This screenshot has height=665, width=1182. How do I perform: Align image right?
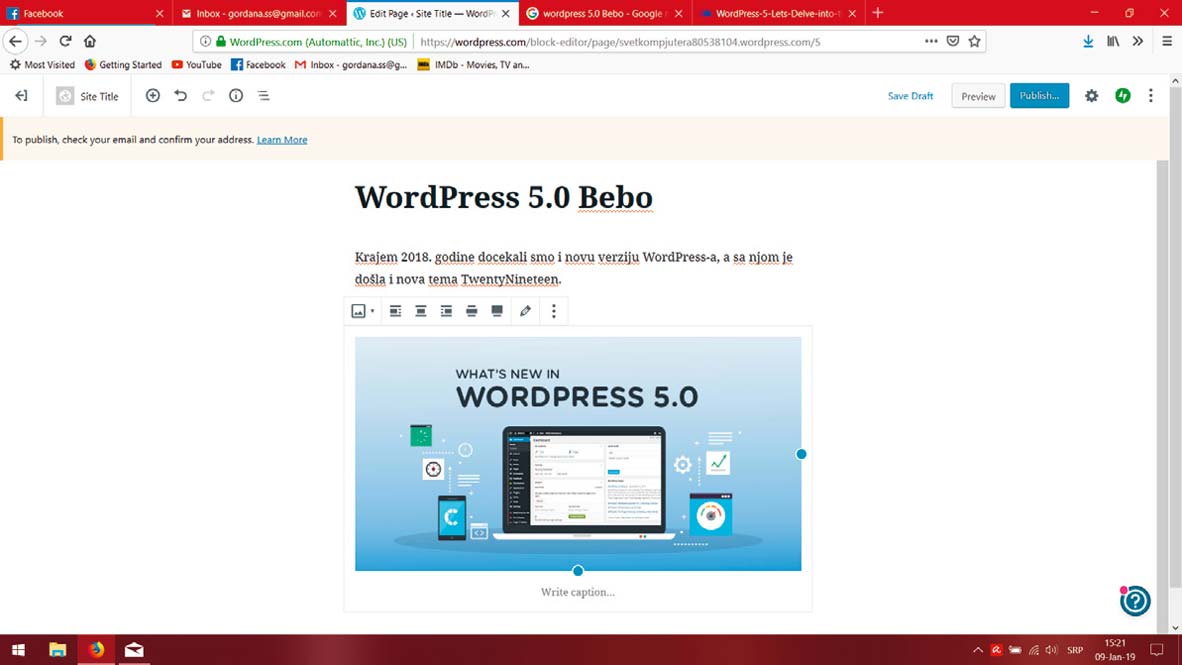pyautogui.click(x=446, y=311)
